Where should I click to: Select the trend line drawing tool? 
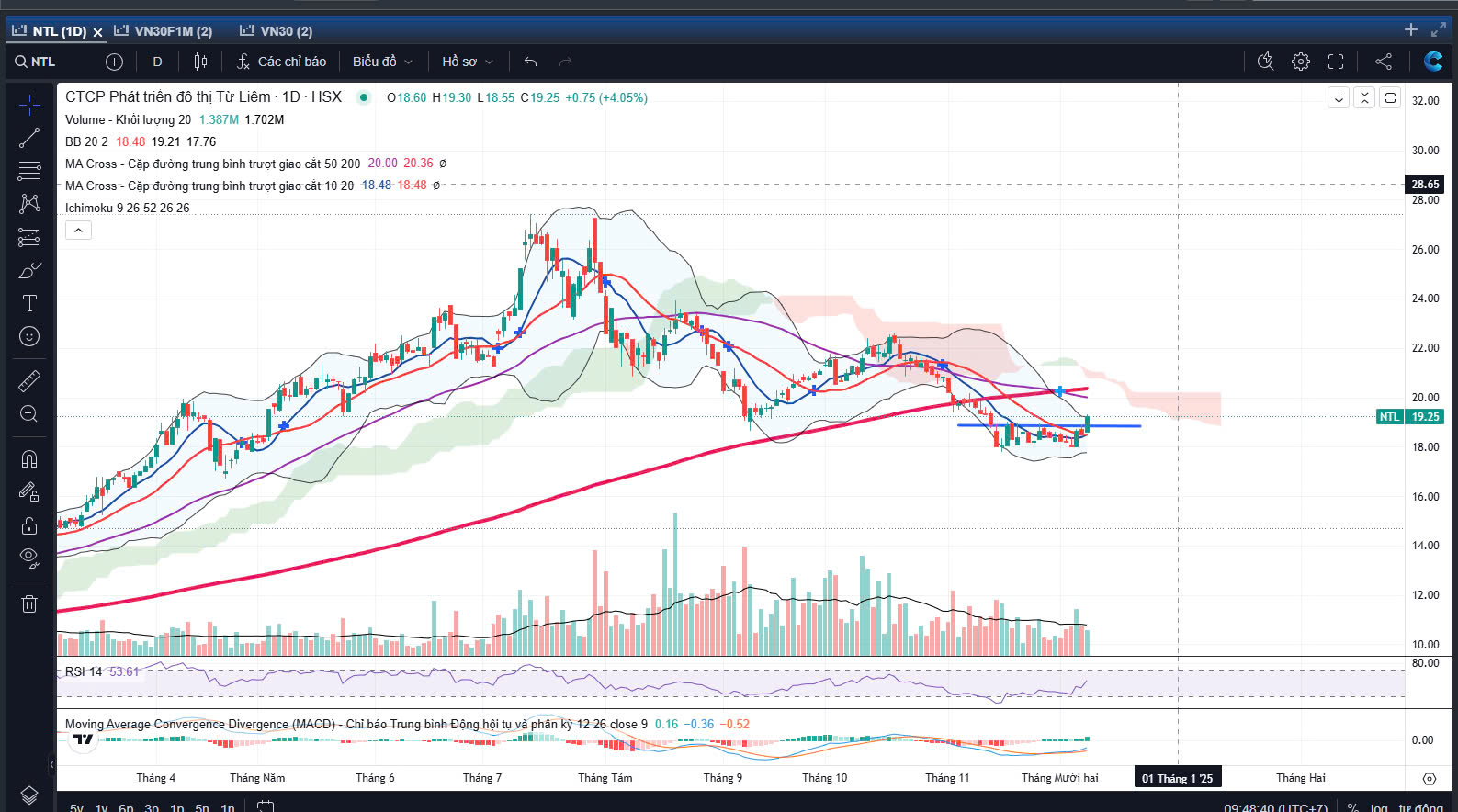[29, 139]
